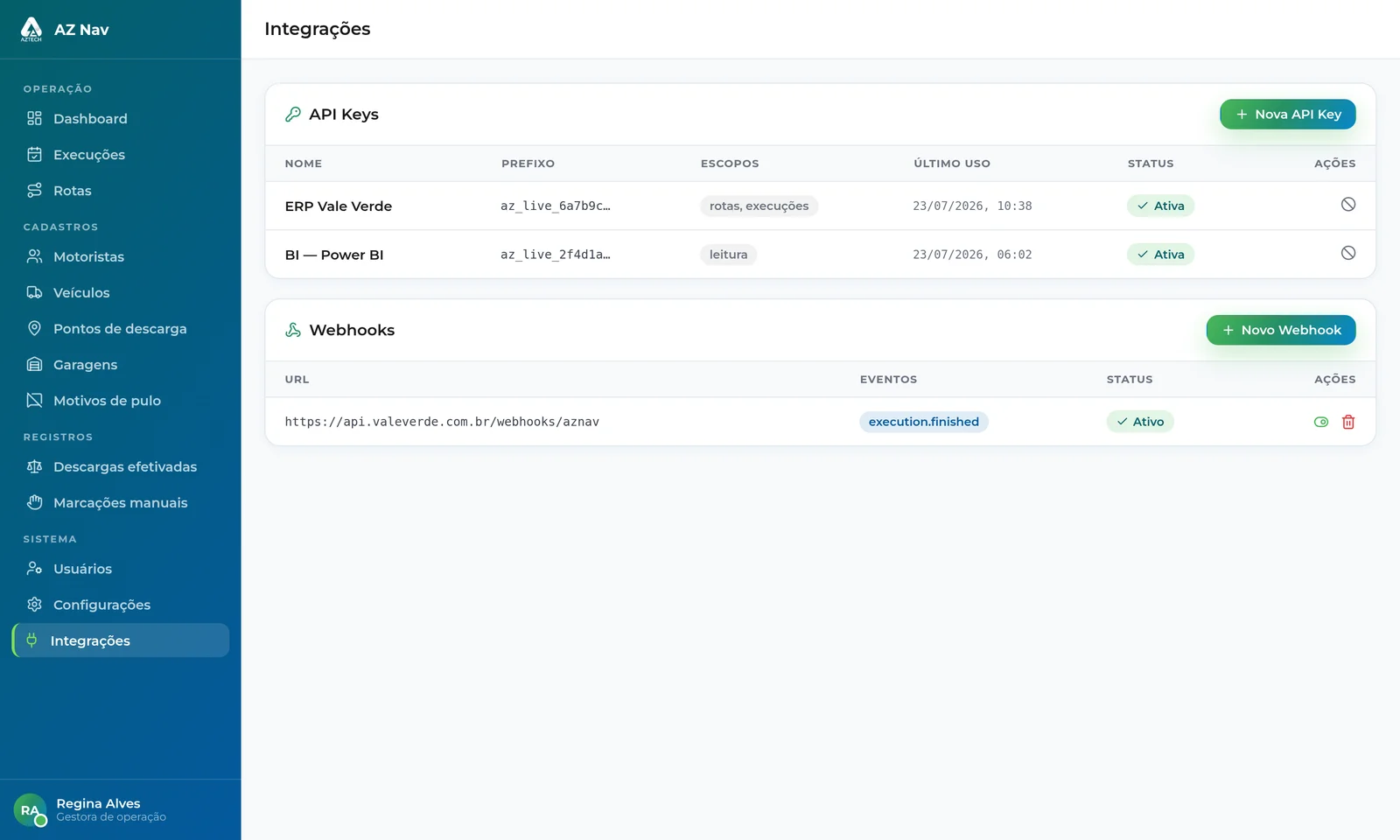Click the URL column header
This screenshot has height=840, width=1400.
click(x=297, y=380)
